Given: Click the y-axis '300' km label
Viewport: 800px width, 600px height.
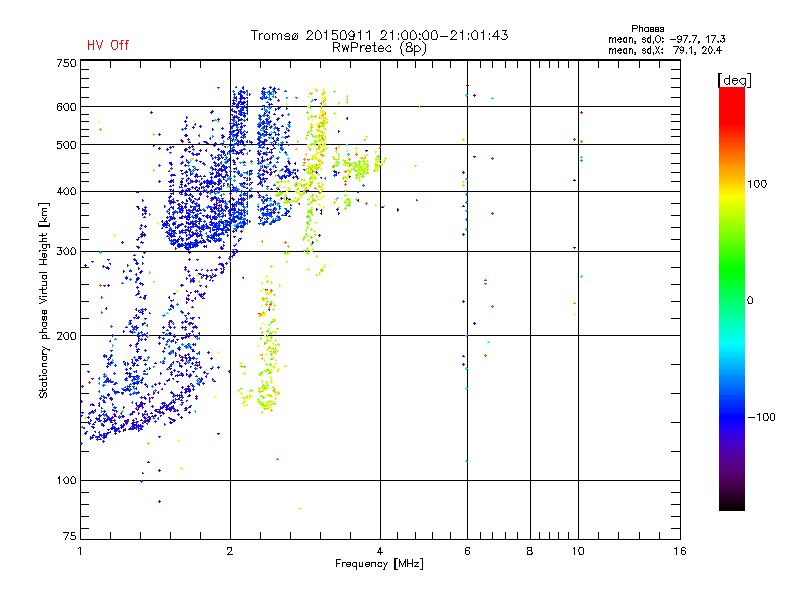Looking at the screenshot, I should (x=66, y=252).
